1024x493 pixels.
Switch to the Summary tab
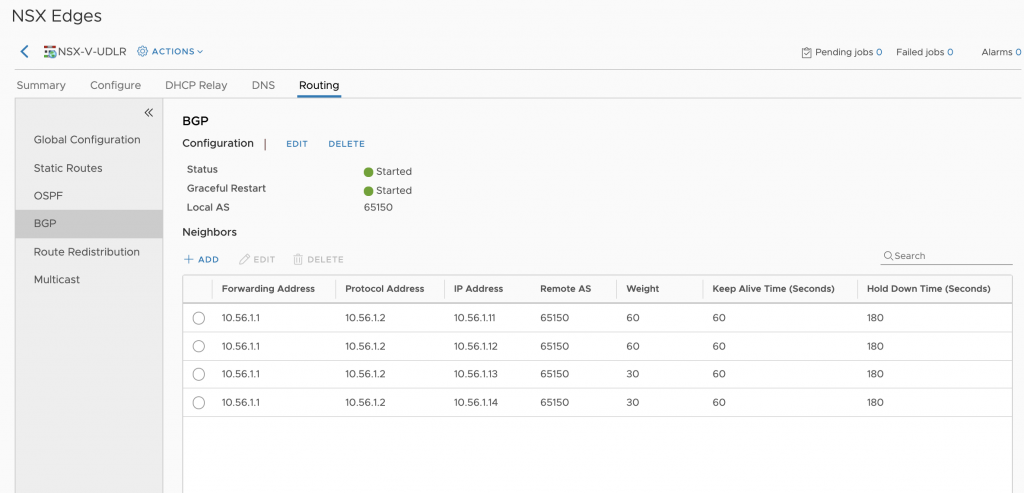(x=41, y=86)
